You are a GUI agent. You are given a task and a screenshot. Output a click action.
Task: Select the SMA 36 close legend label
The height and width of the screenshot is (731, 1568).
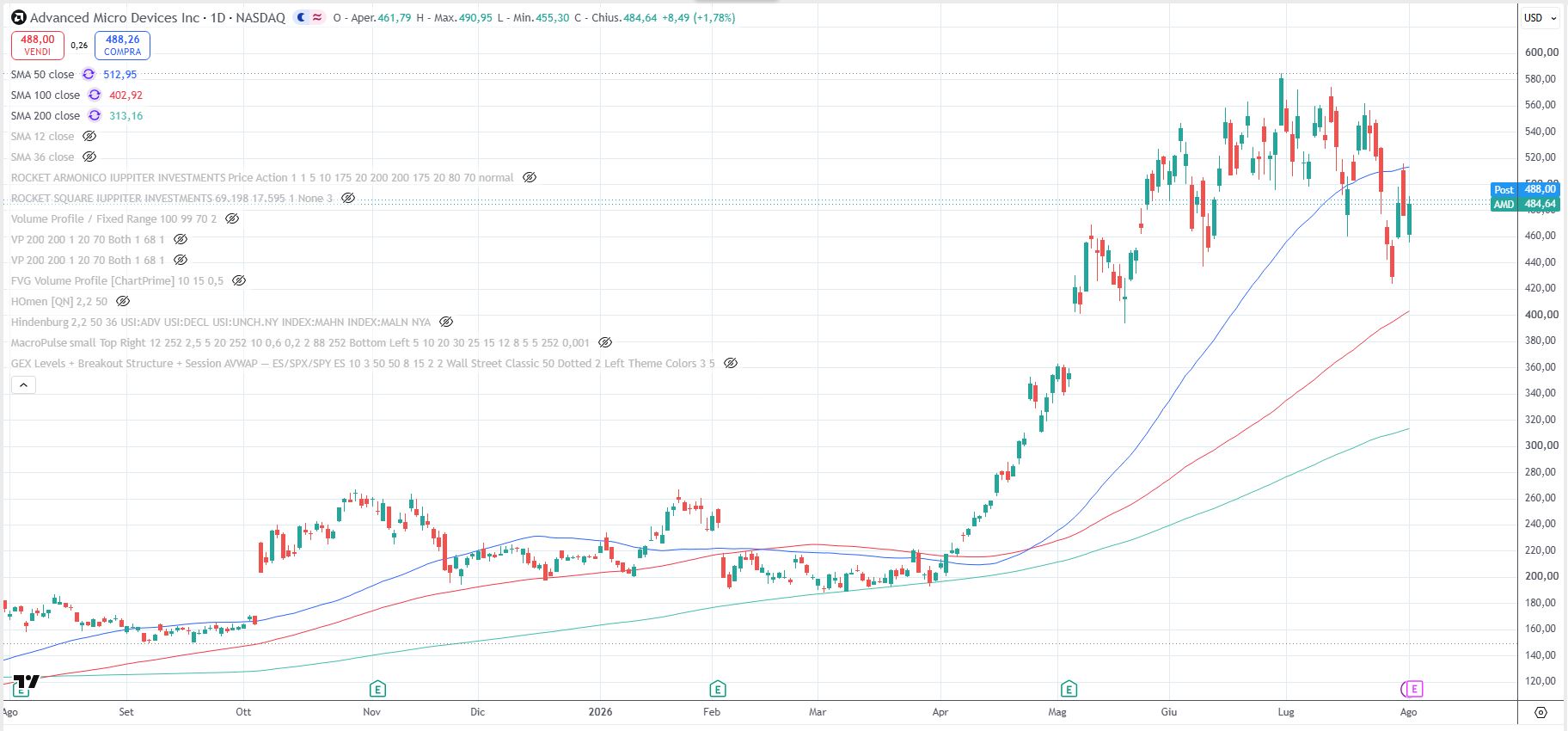tap(42, 157)
